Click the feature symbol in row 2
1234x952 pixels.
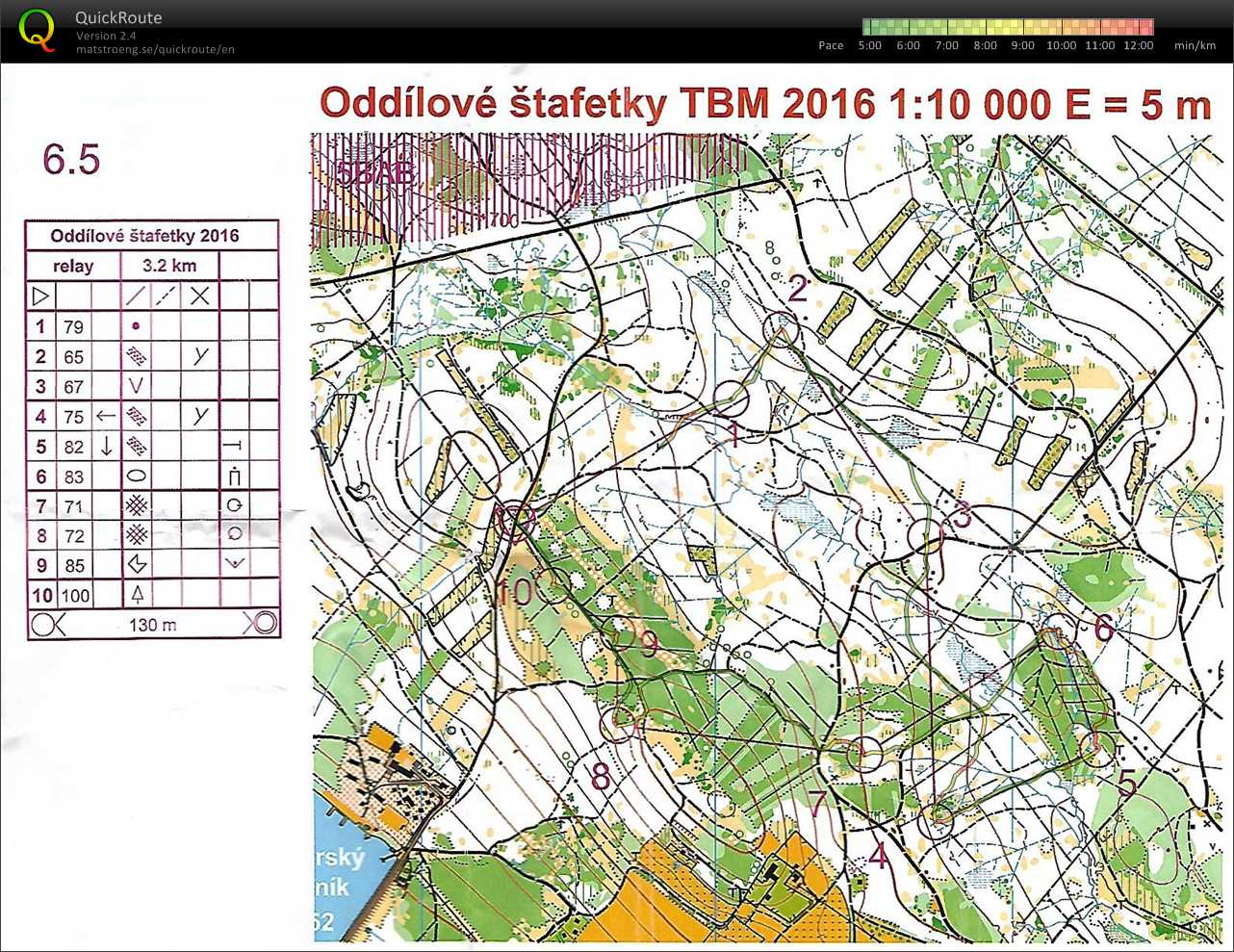(x=136, y=356)
